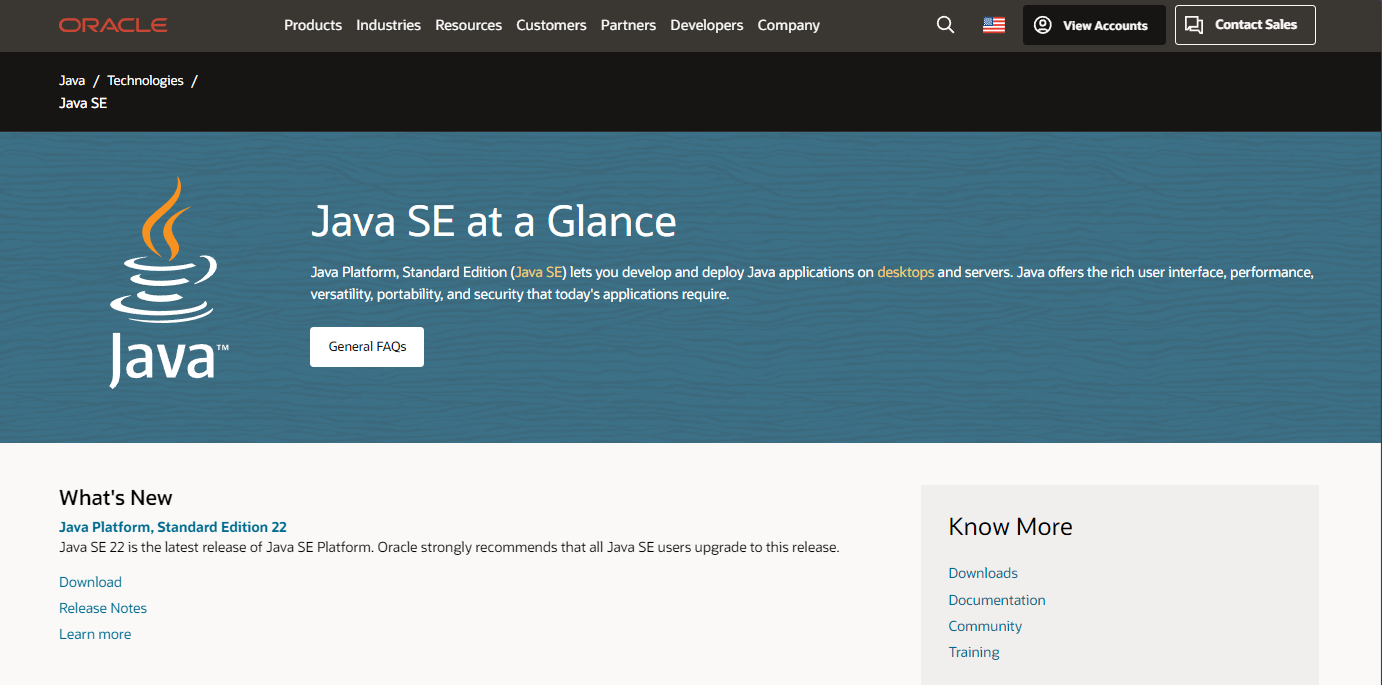Go to the Java breadcrumb link
1382x685 pixels.
click(x=72, y=80)
